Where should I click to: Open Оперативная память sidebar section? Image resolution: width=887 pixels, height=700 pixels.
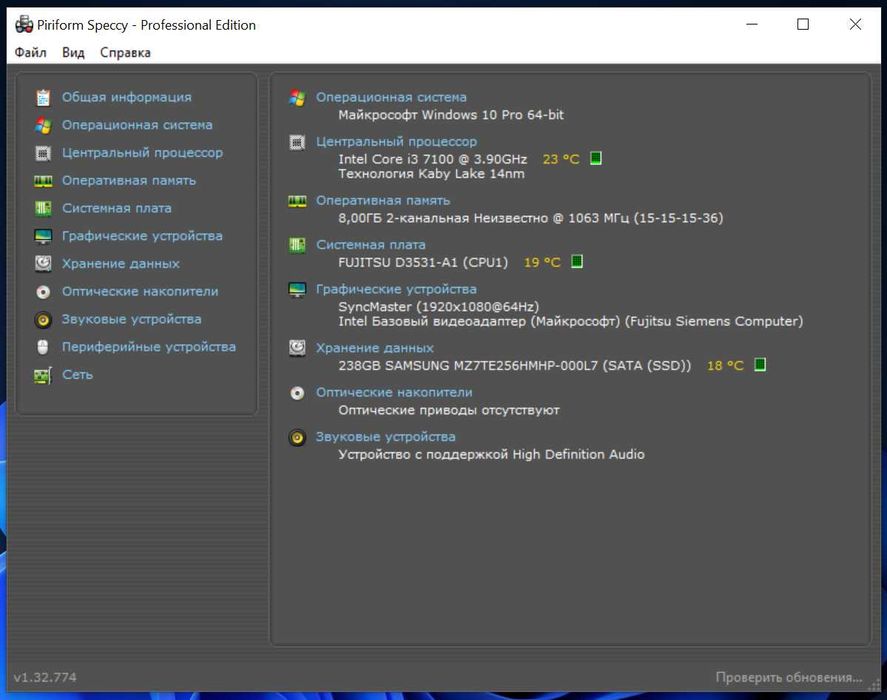[x=129, y=181]
